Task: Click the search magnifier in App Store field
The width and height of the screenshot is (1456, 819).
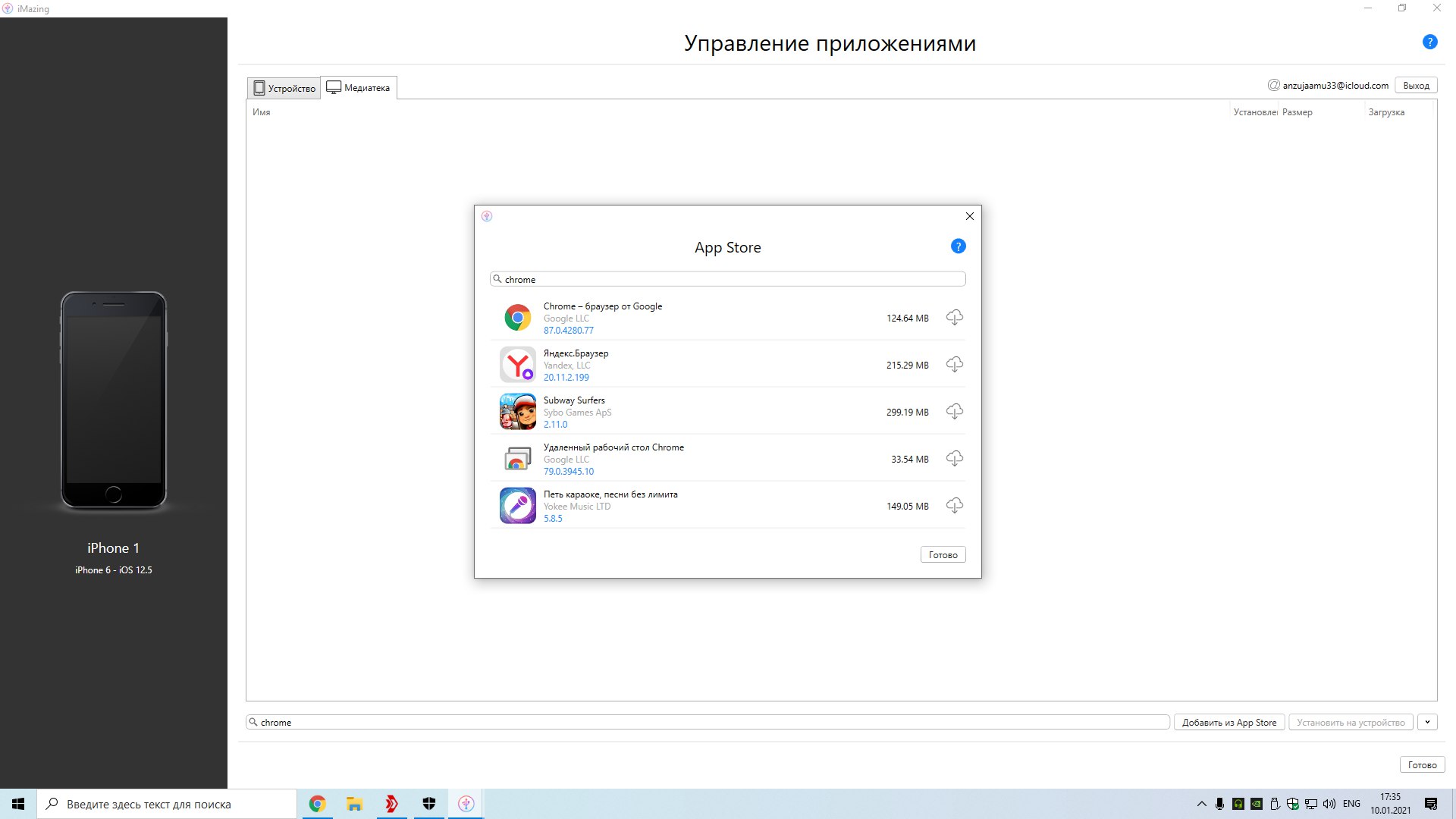Action: pos(497,279)
